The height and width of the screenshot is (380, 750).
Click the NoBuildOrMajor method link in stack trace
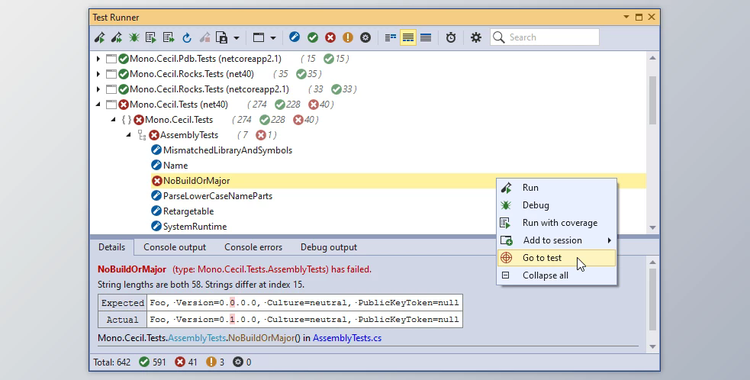pyautogui.click(x=261, y=338)
